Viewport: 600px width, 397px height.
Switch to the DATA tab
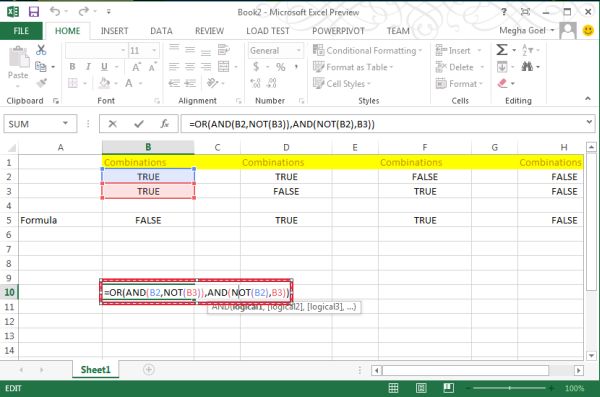[x=161, y=31]
